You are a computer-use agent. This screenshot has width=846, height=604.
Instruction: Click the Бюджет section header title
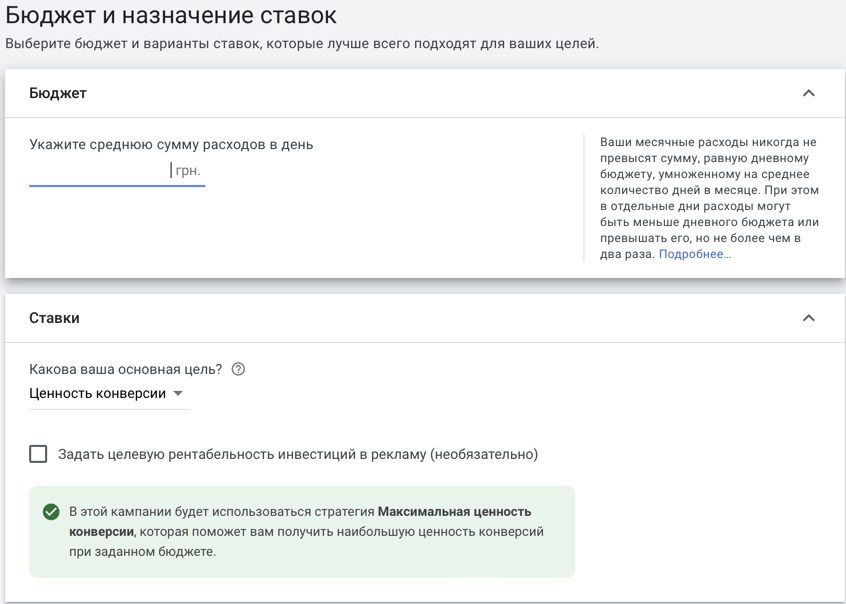coord(58,93)
